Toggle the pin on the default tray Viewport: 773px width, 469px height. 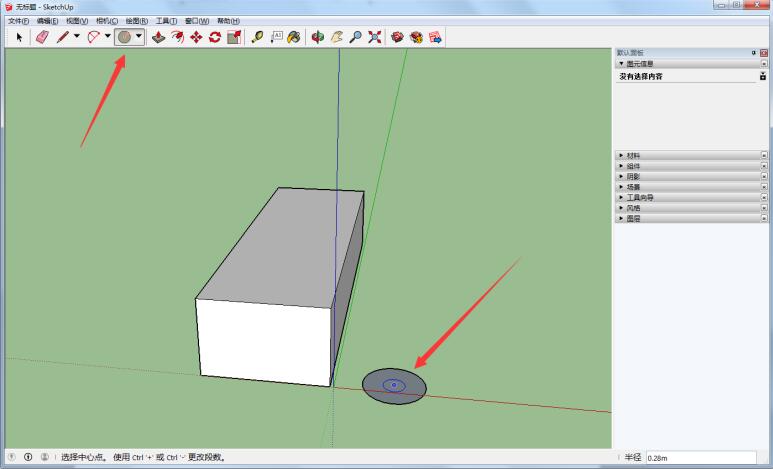(754, 52)
